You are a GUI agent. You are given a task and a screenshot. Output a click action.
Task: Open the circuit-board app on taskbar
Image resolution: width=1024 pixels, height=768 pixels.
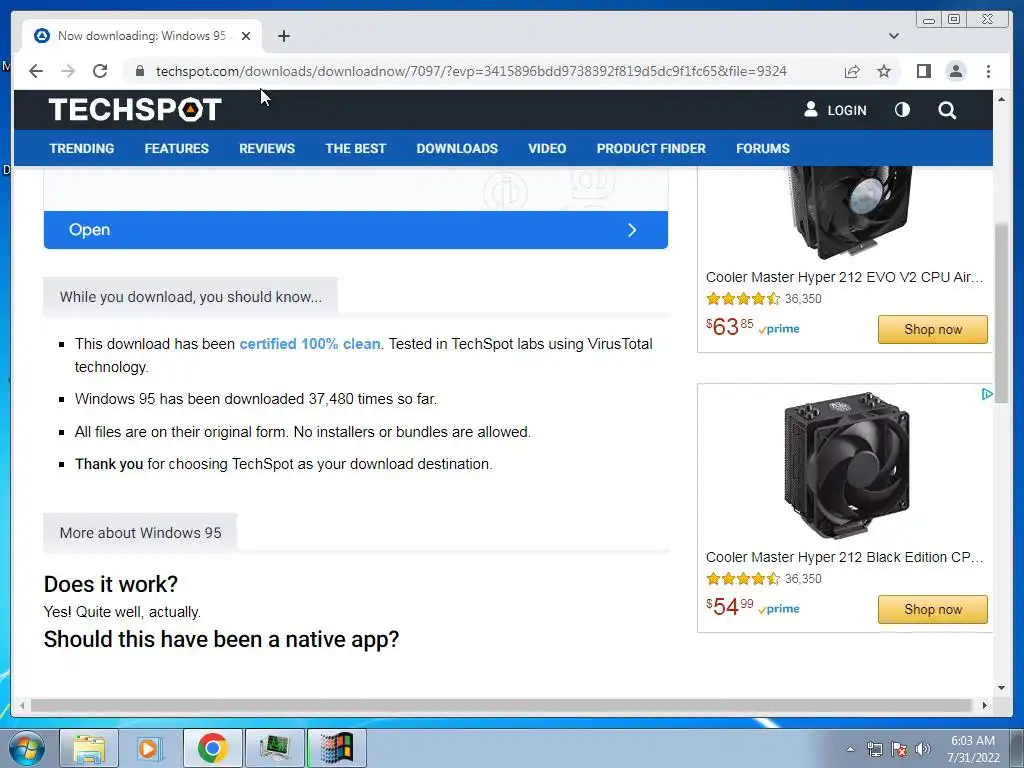(x=274, y=748)
